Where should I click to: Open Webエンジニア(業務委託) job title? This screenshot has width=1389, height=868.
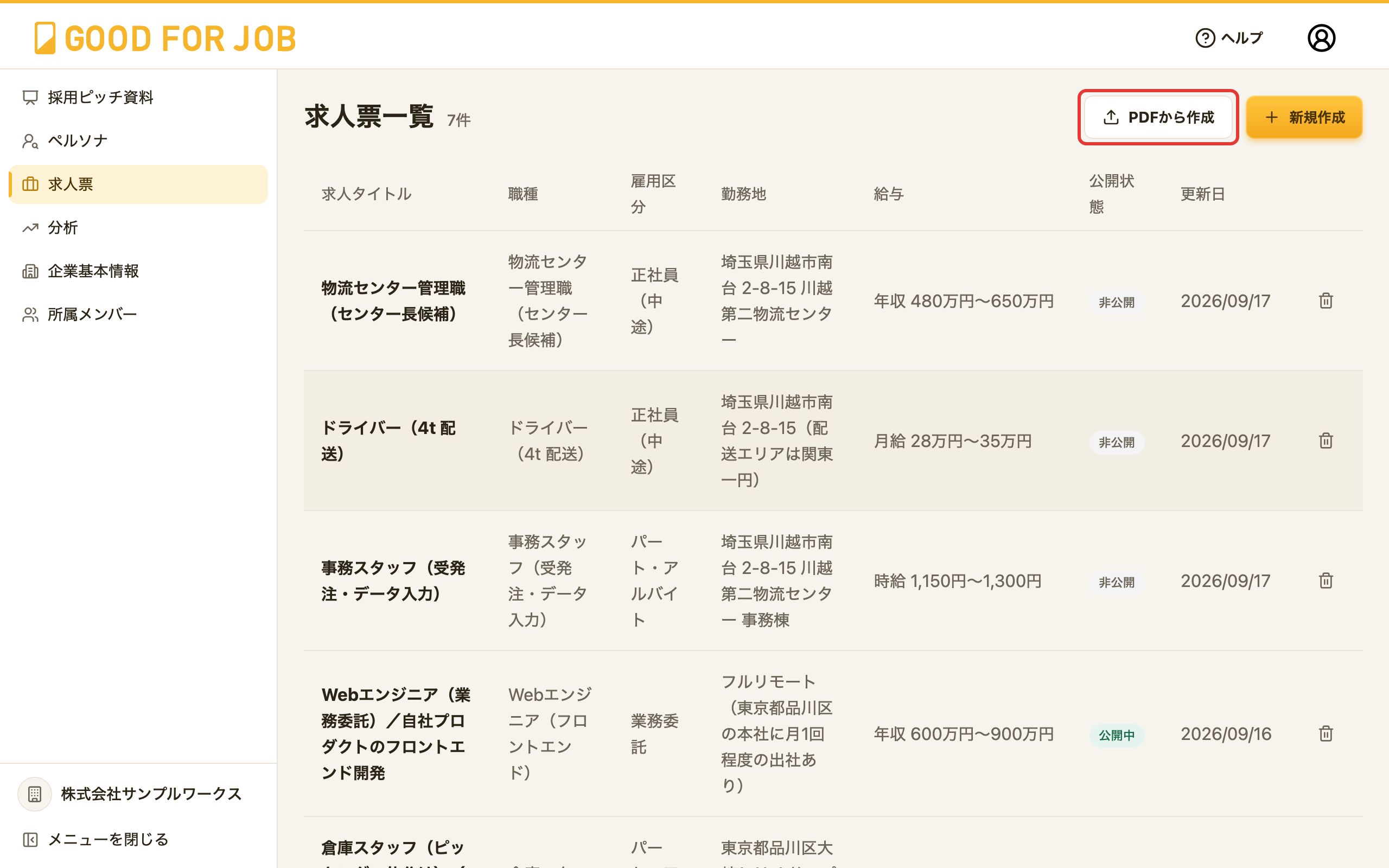pyautogui.click(x=396, y=733)
